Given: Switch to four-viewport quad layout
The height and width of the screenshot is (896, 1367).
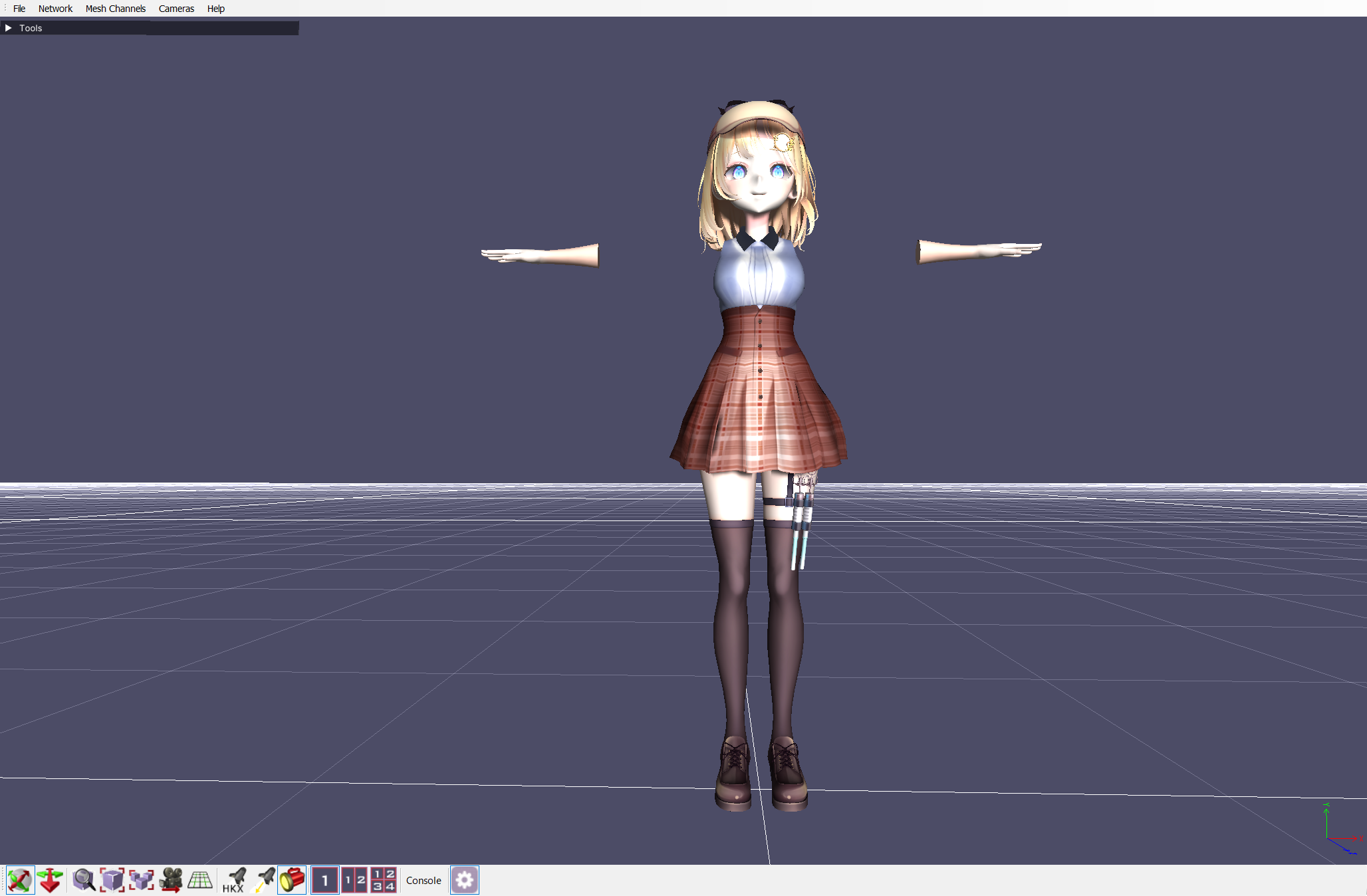Looking at the screenshot, I should click(384, 880).
